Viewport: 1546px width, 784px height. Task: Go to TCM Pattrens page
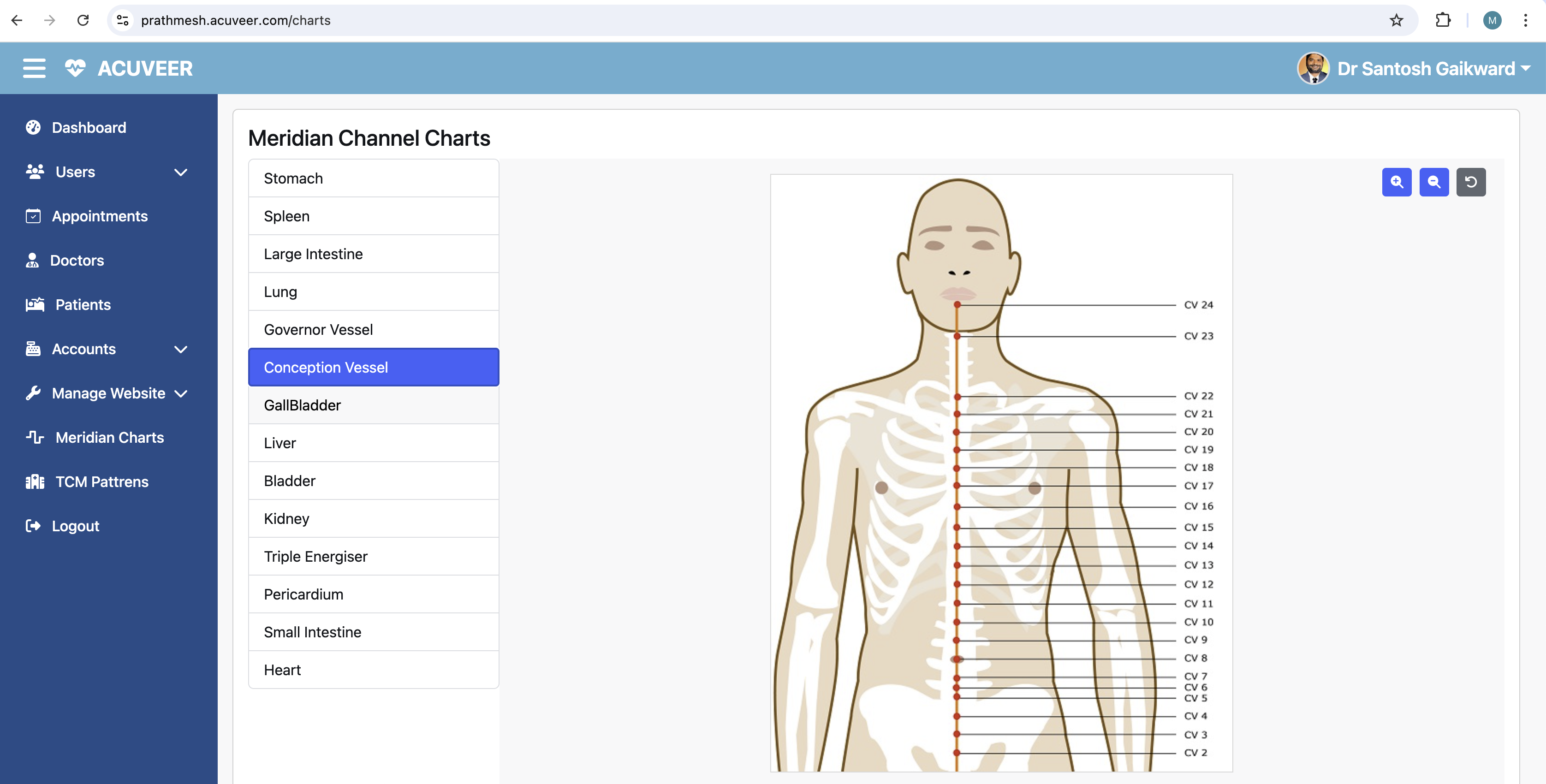point(101,482)
